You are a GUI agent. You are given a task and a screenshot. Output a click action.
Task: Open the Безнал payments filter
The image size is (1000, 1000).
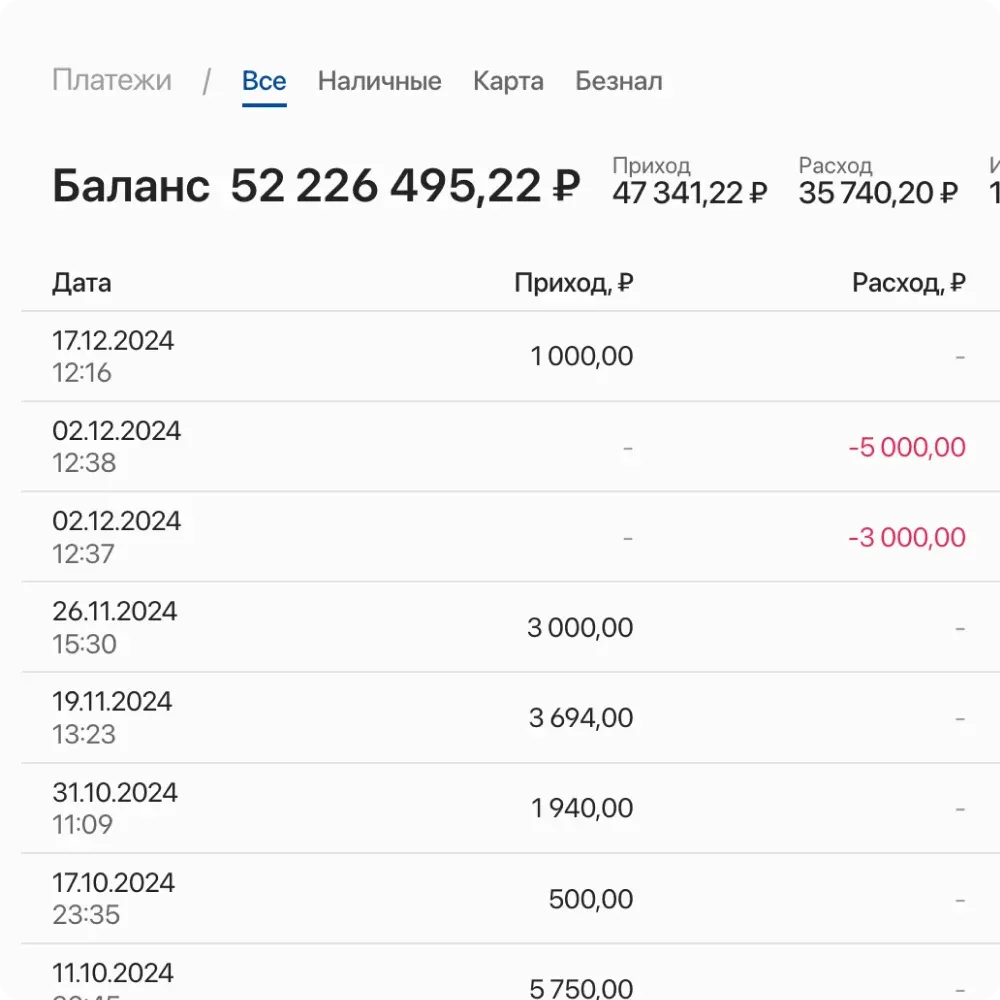pyautogui.click(x=619, y=81)
